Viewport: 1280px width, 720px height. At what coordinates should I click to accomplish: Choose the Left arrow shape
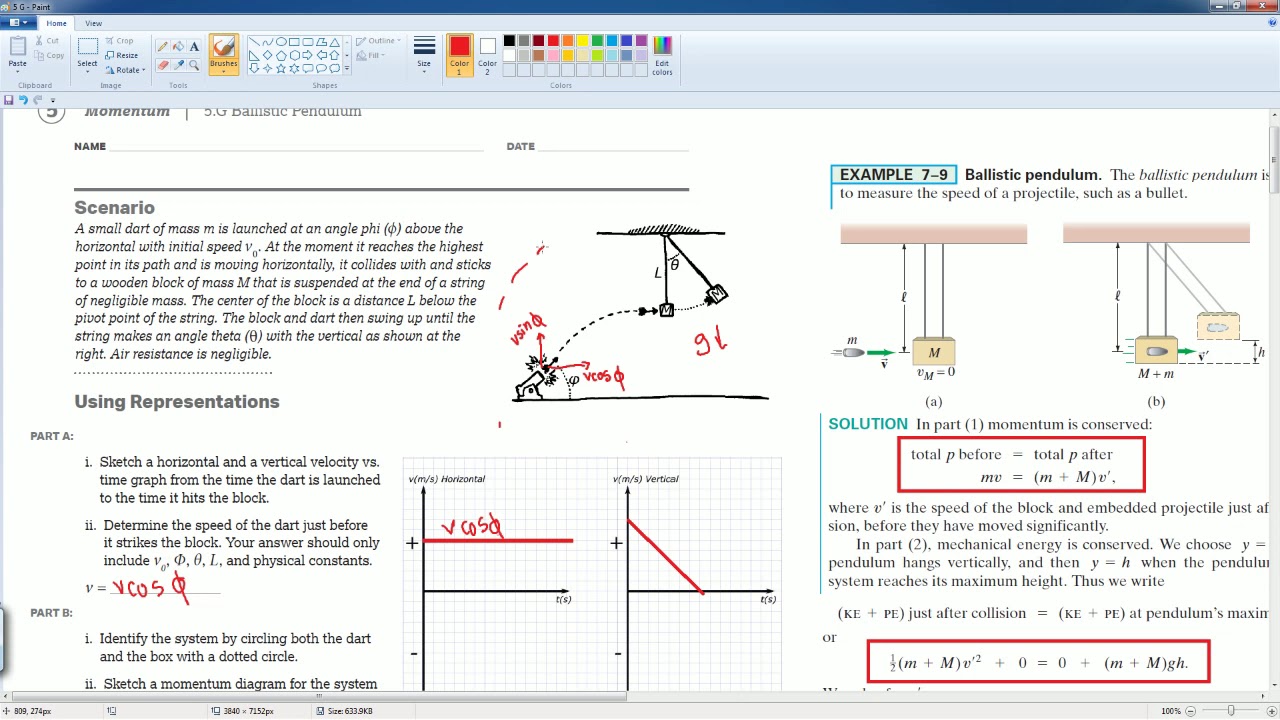[x=321, y=55]
